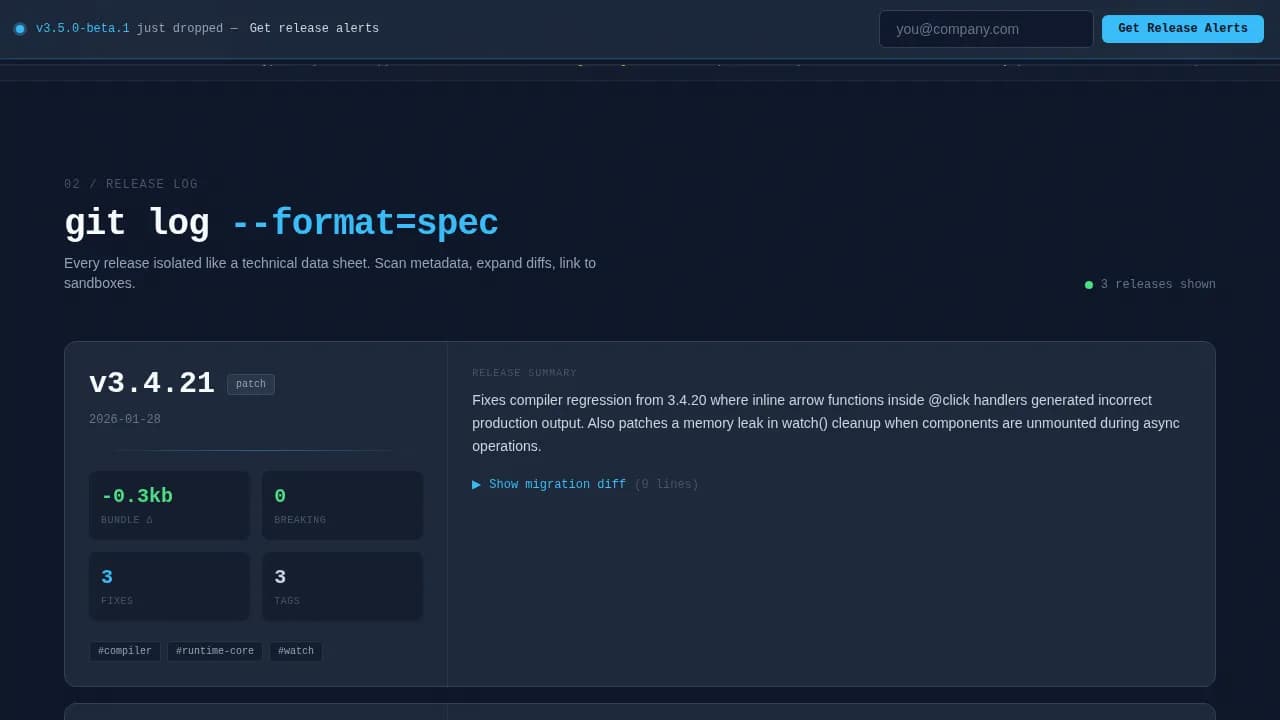
Task: Click the -0.3kb bundle delta stat
Action: [169, 505]
